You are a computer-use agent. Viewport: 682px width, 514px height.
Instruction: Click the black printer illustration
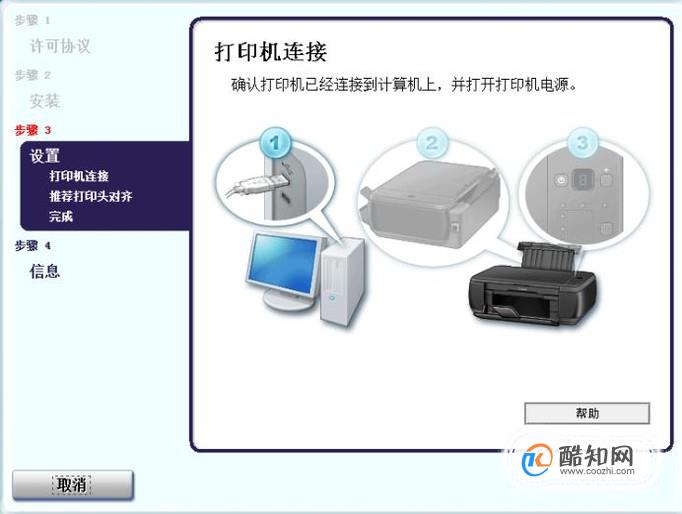[x=532, y=284]
